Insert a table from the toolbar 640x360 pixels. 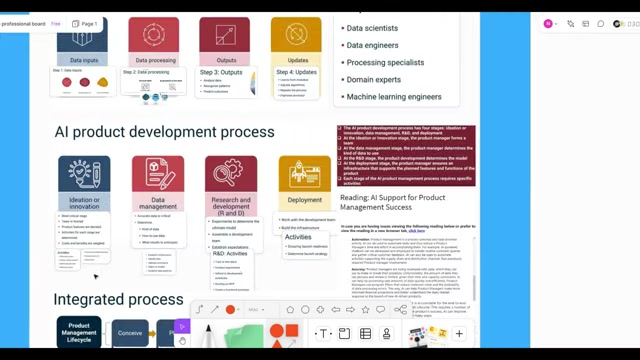[x=365, y=333]
